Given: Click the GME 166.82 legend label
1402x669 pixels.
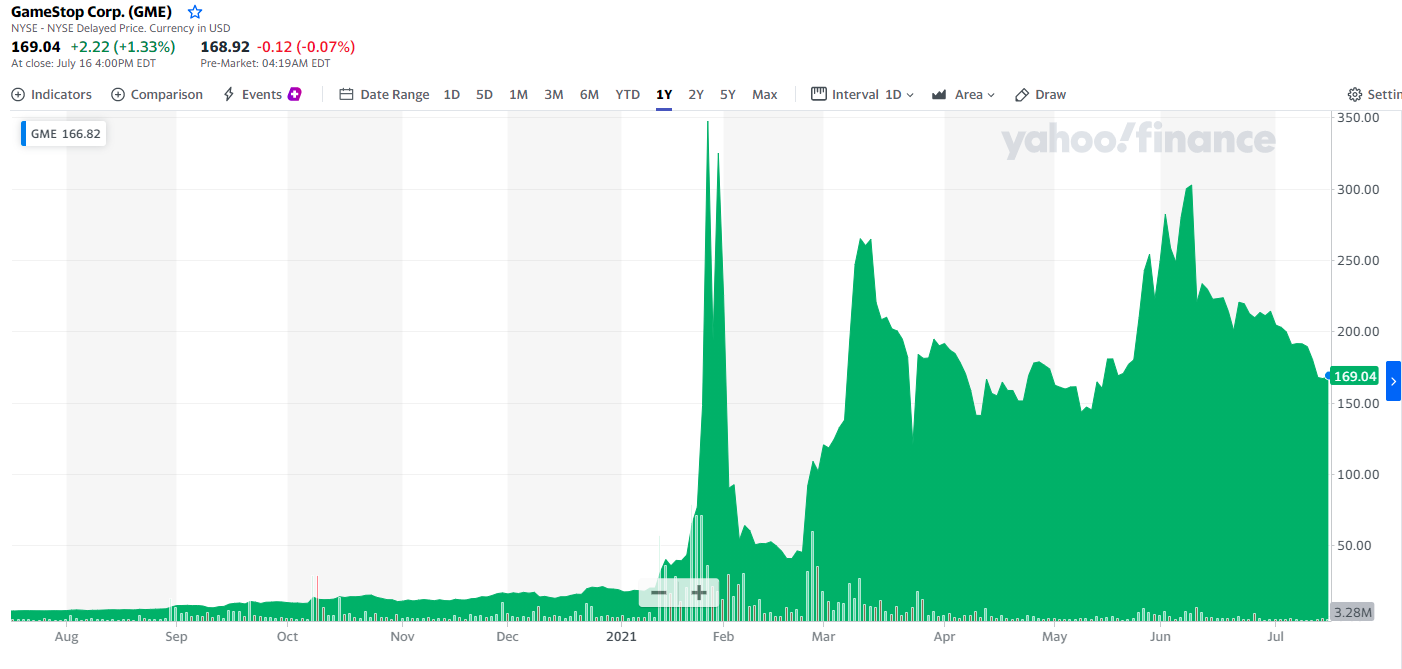Looking at the screenshot, I should pos(64,133).
